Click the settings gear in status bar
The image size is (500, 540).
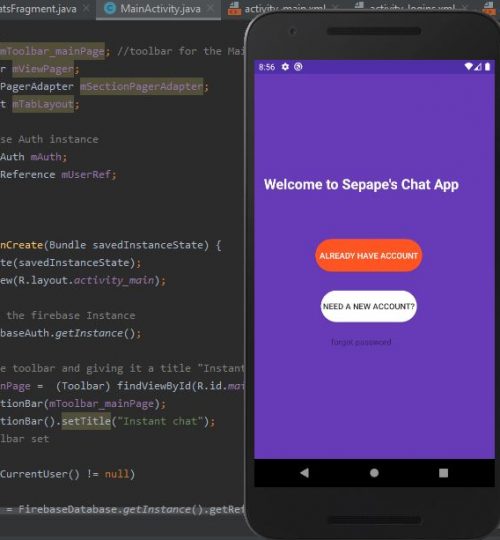[285, 66]
